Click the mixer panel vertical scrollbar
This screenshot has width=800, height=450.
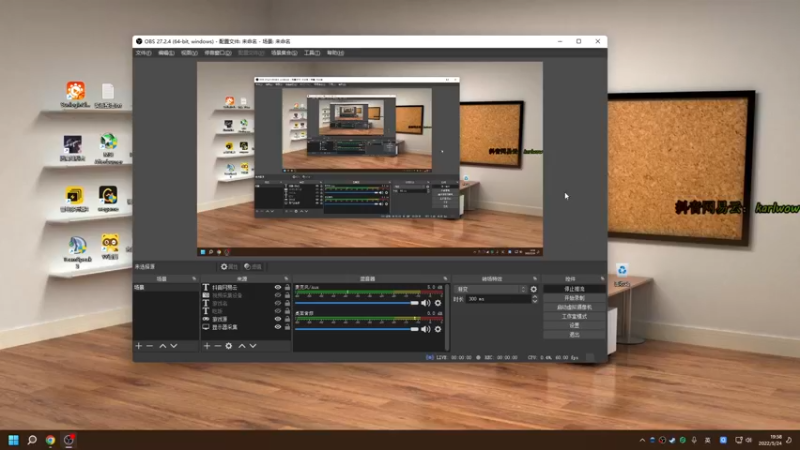pos(447,317)
